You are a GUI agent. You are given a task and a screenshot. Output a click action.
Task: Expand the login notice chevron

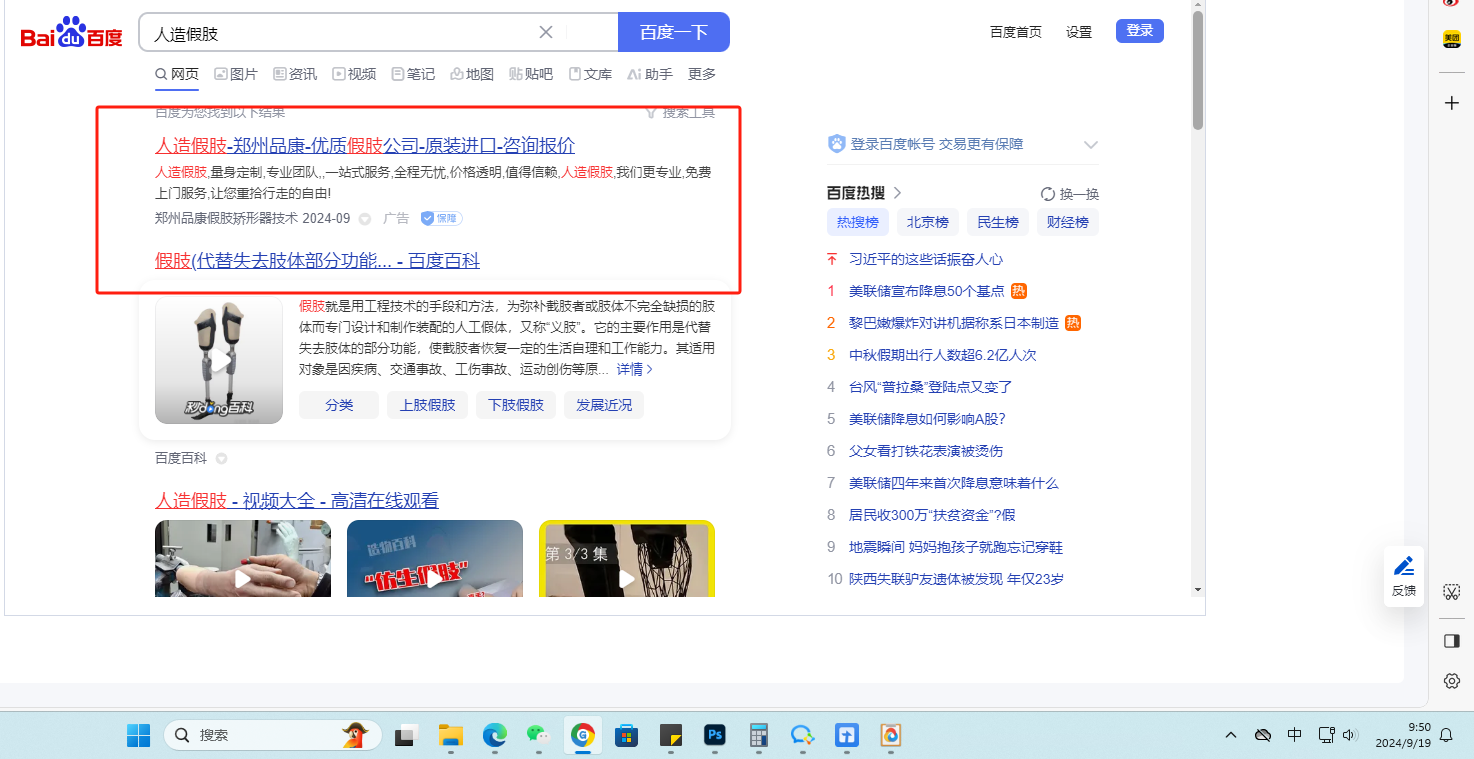(1090, 145)
